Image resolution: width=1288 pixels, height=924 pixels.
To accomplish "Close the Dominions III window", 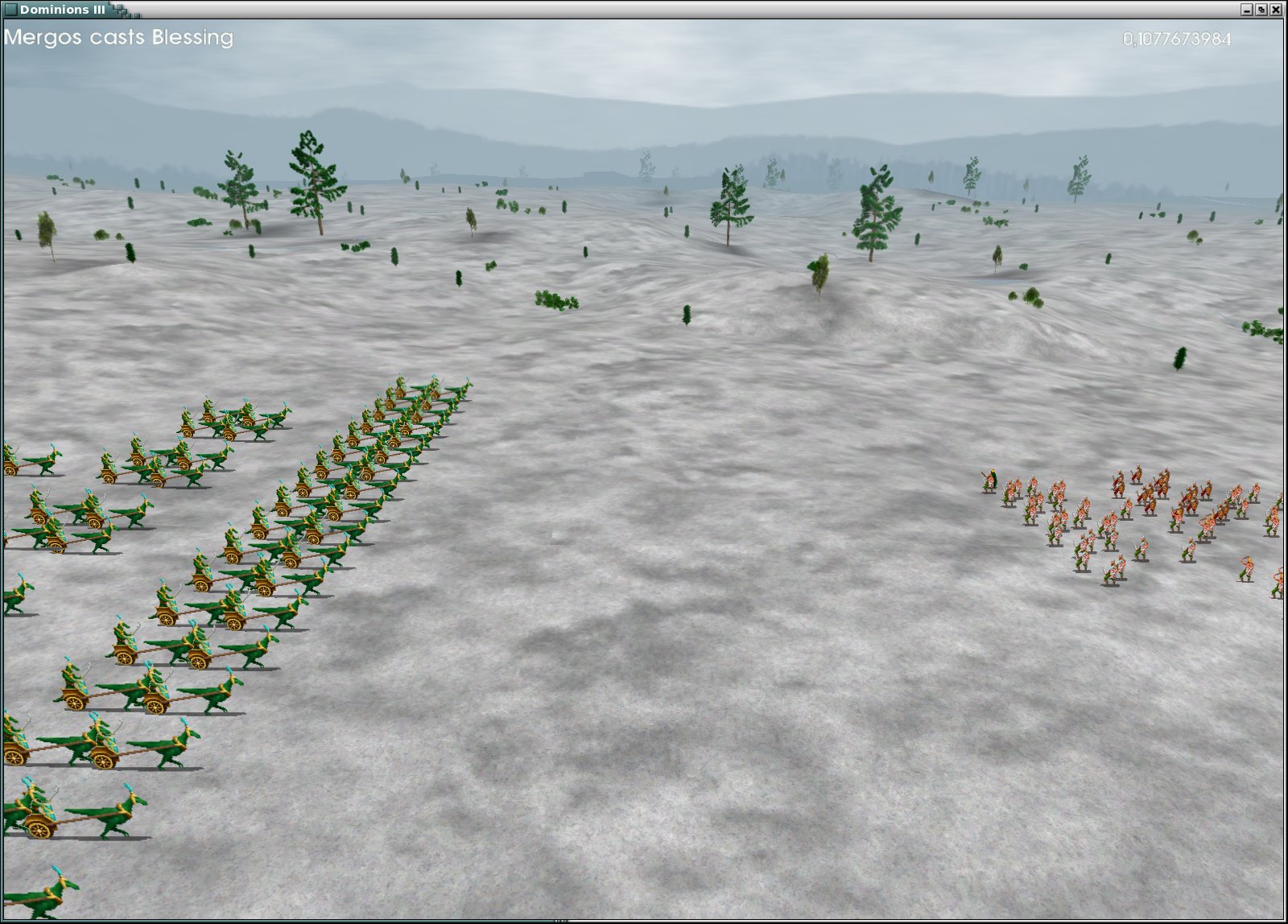I will [x=1275, y=10].
